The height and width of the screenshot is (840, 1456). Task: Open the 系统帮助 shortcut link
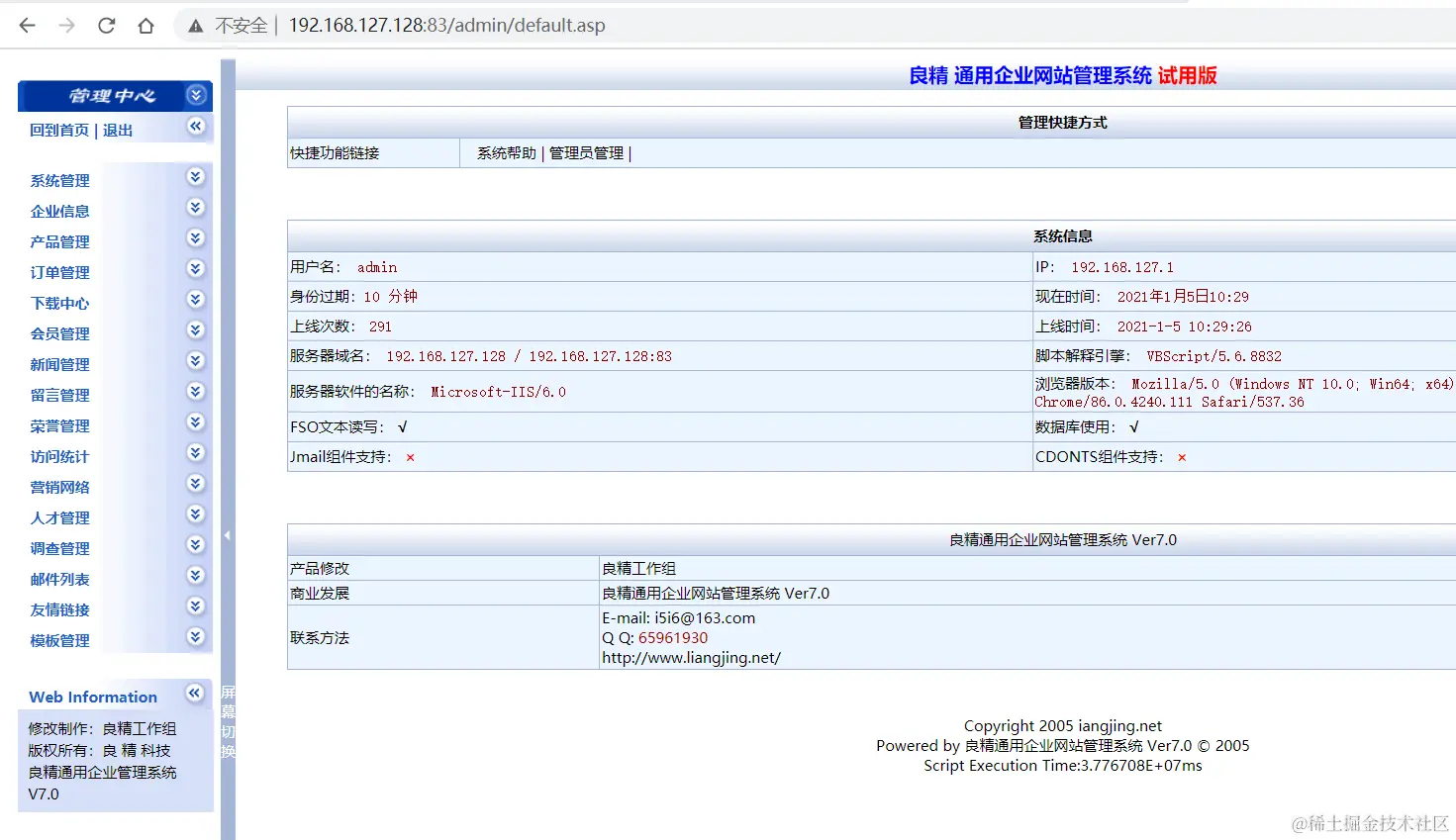click(507, 153)
